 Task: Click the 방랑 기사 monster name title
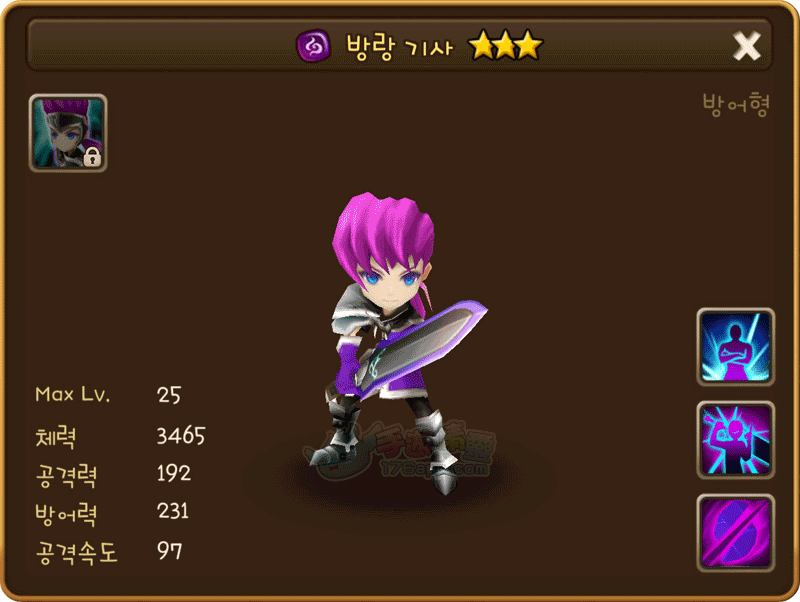click(x=399, y=47)
